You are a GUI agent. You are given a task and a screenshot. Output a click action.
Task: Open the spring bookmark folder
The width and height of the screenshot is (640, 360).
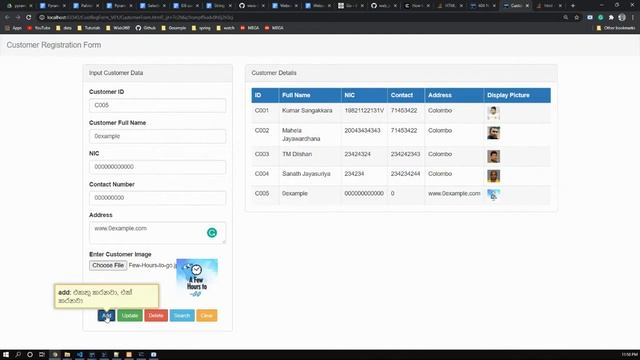201,28
